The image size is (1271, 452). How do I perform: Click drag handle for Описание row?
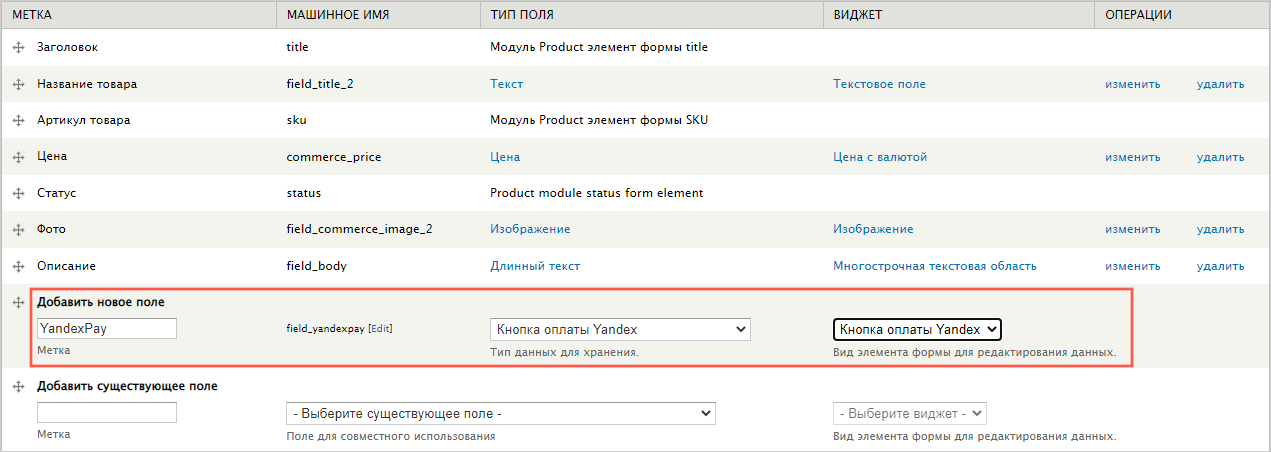18,266
